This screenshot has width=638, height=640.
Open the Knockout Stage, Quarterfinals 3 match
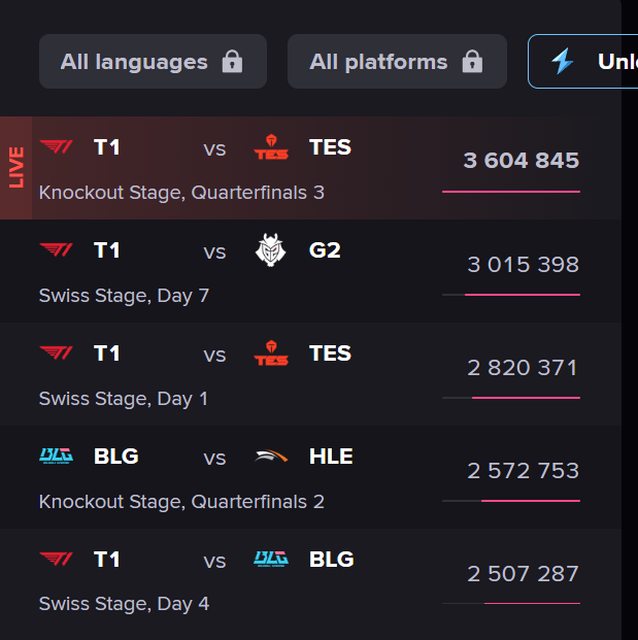pos(181,192)
